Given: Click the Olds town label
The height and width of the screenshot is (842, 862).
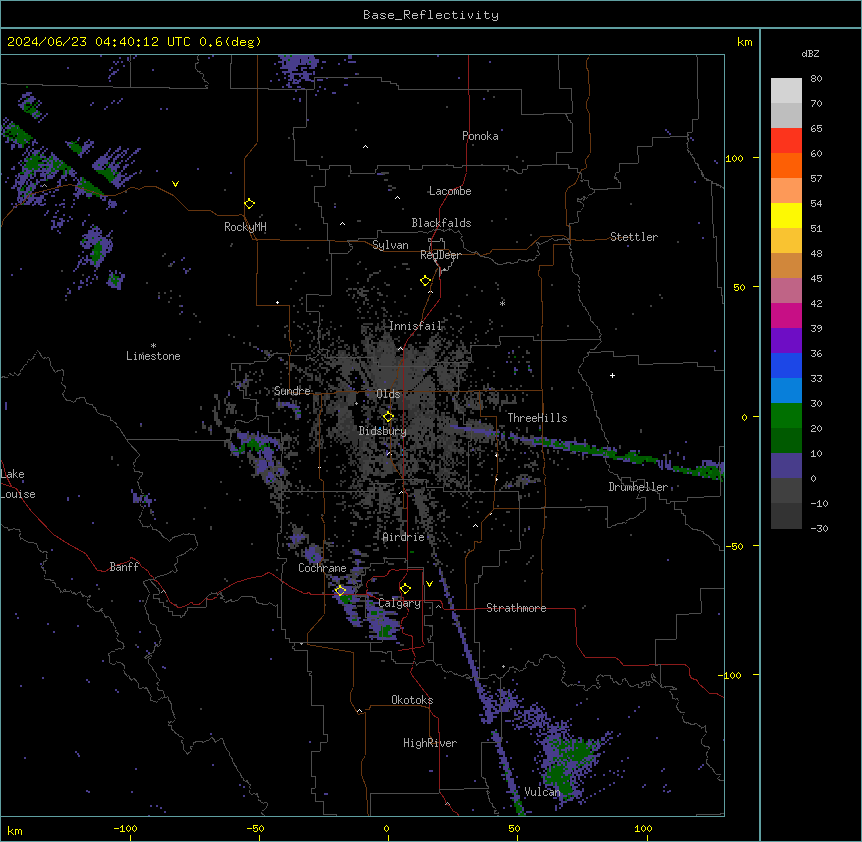Looking at the screenshot, I should pos(388,394).
